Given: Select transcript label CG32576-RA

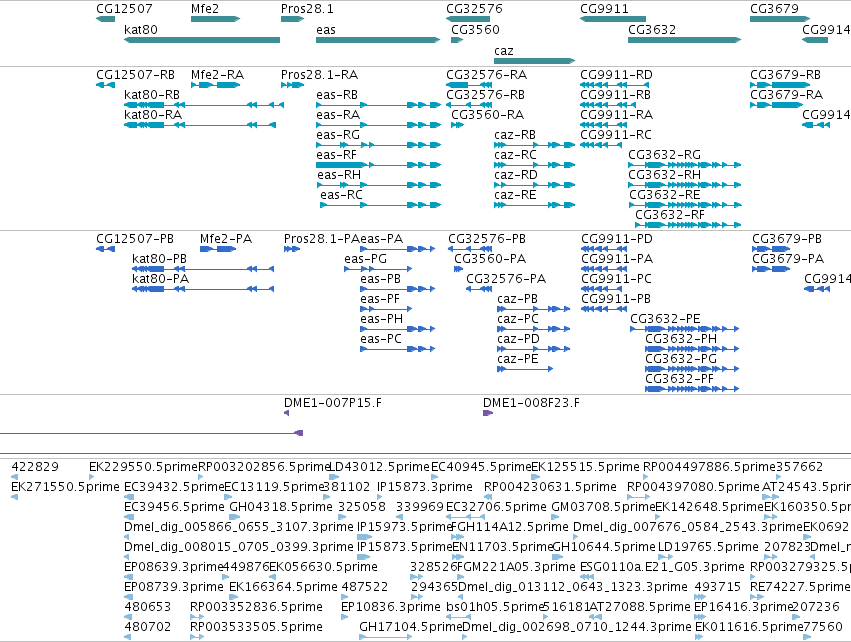Looking at the screenshot, I should [x=487, y=74].
